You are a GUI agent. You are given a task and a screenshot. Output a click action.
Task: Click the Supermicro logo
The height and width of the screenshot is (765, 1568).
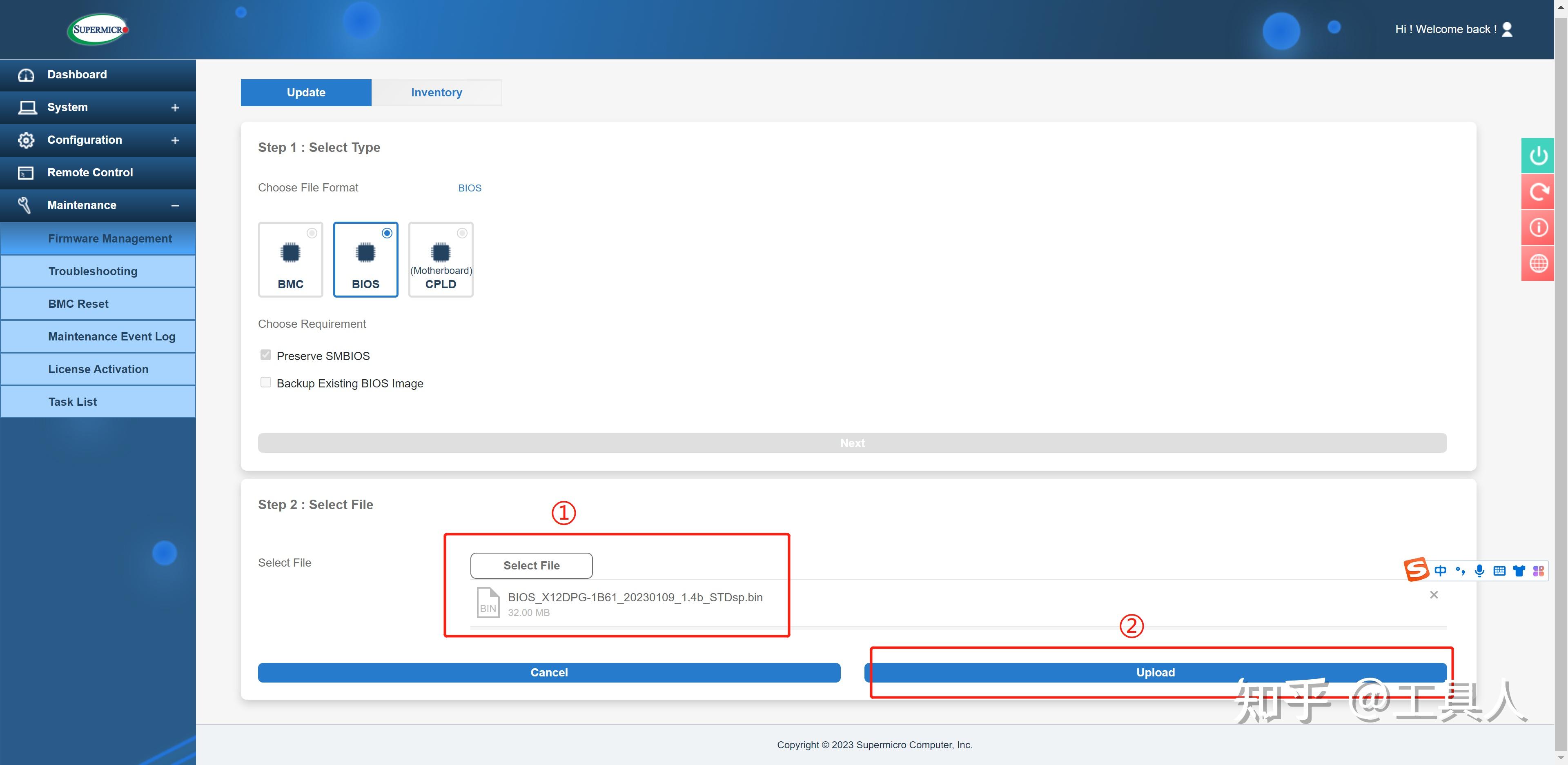(98, 29)
